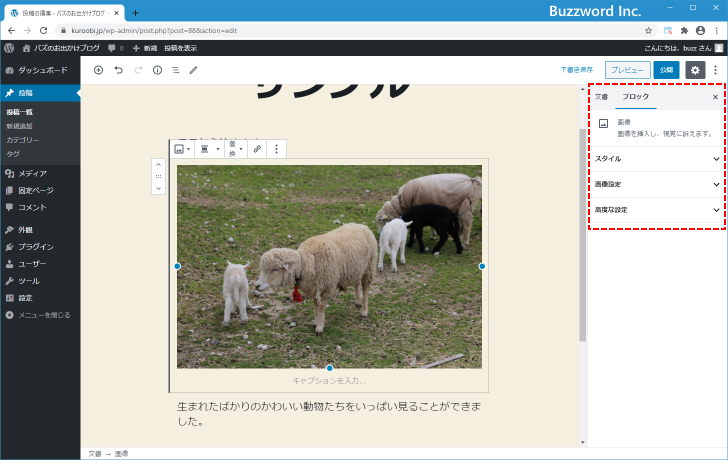This screenshot has height=460, width=728.
Task: Close the settings sidebar panel
Action: (x=715, y=97)
